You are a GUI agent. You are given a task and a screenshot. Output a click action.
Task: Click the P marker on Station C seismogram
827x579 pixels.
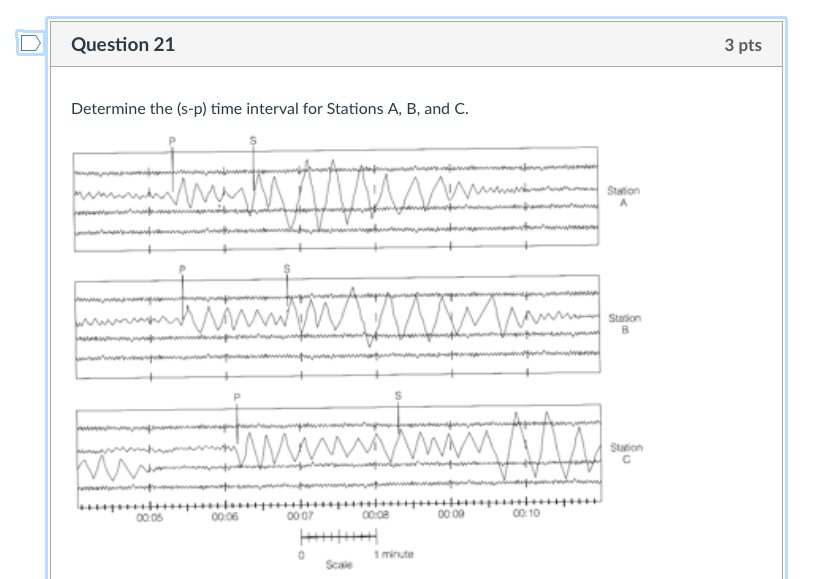coord(236,398)
